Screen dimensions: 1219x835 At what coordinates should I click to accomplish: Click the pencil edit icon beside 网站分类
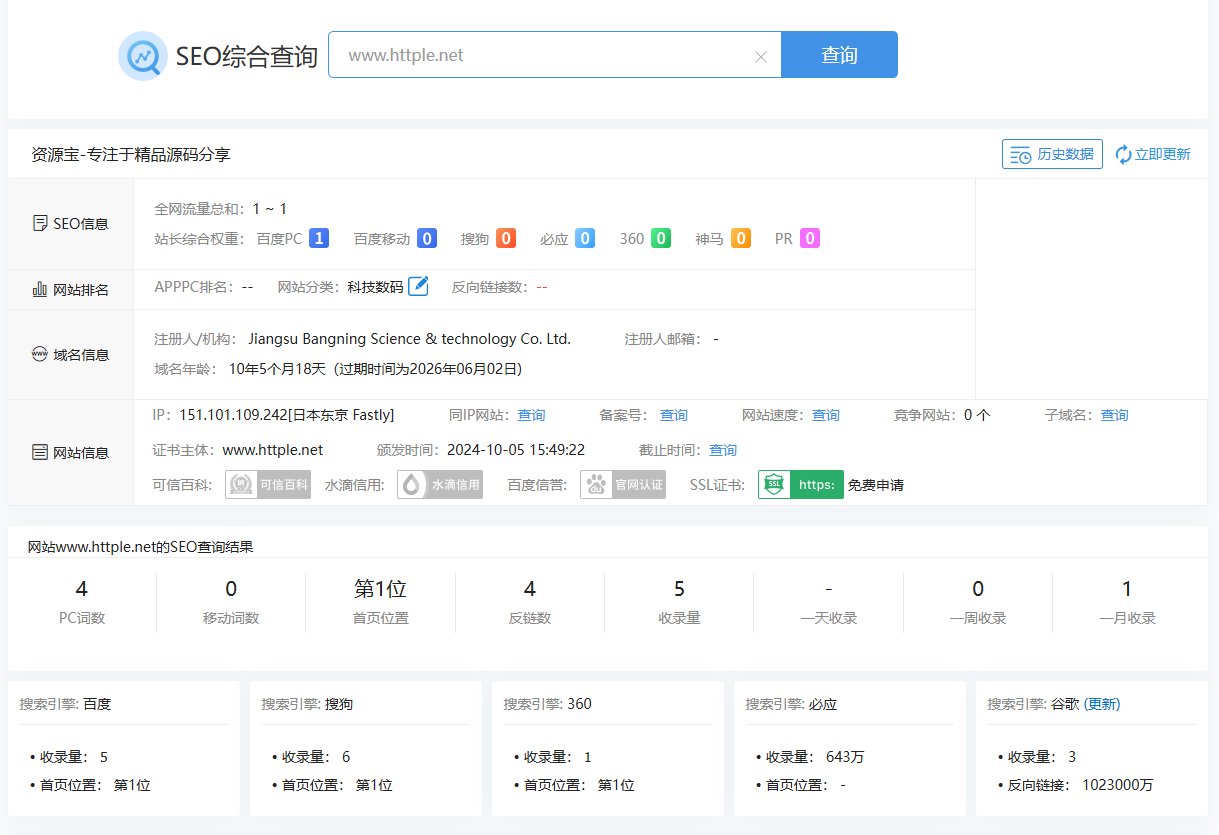(x=419, y=285)
